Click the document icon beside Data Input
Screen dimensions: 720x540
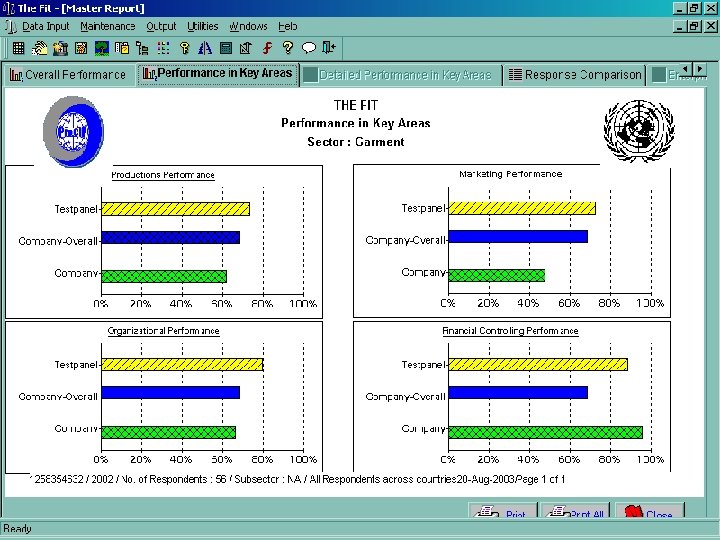(11, 27)
